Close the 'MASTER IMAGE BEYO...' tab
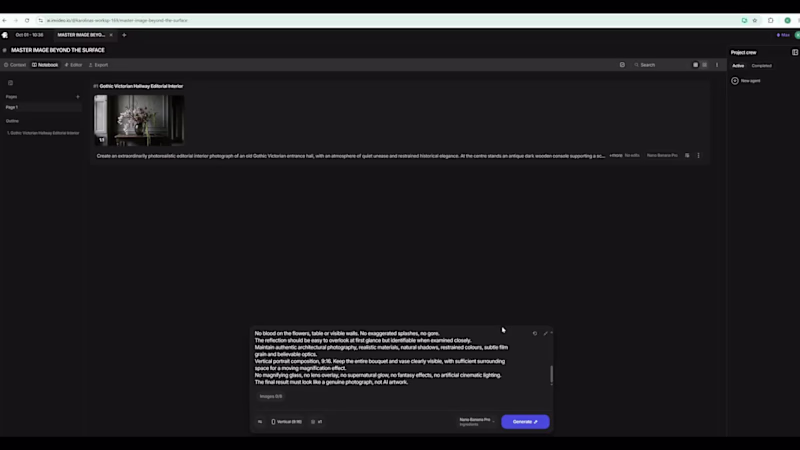This screenshot has width=800, height=450. [x=111, y=35]
